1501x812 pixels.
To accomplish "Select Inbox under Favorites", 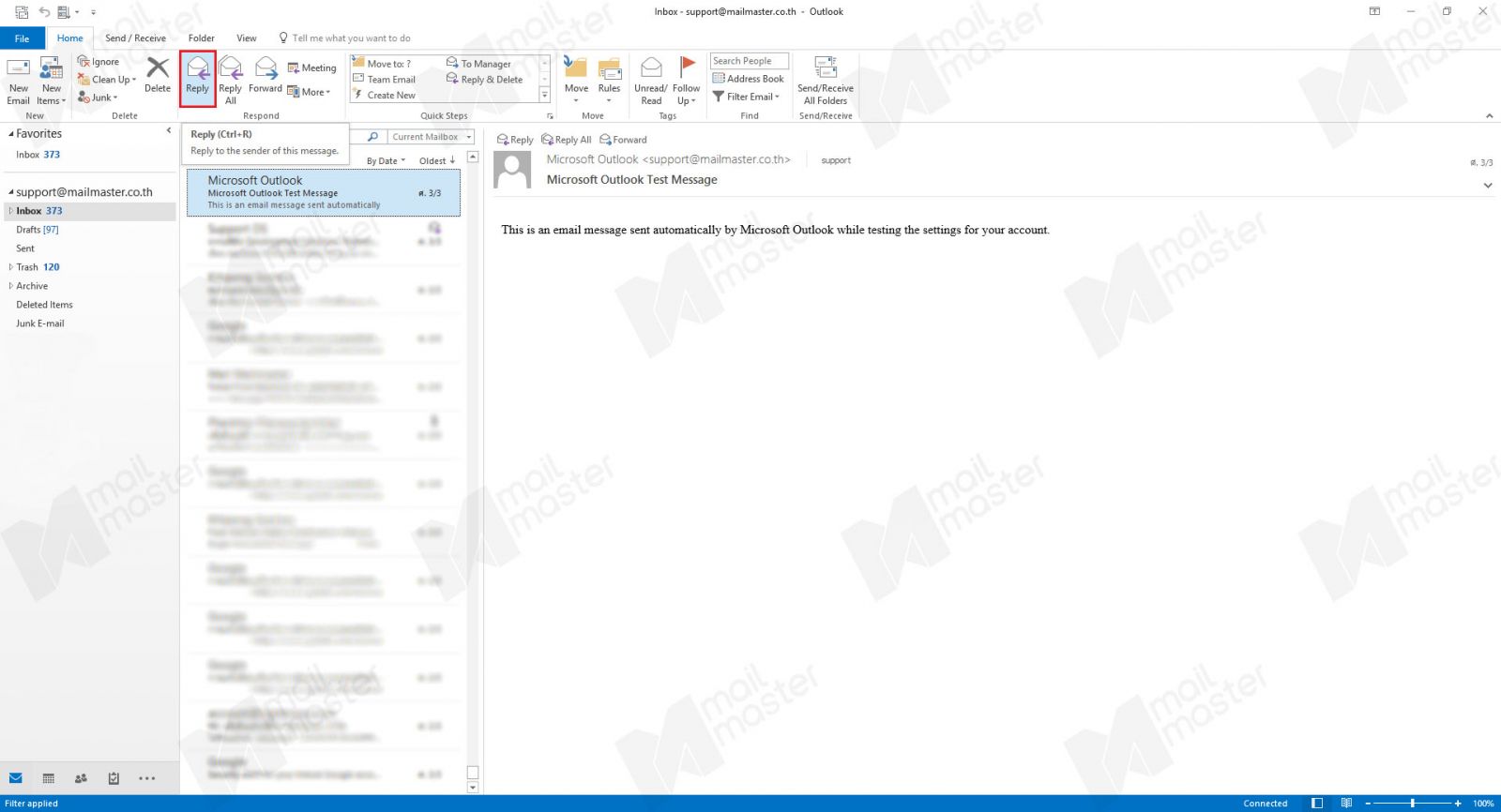I will point(38,155).
